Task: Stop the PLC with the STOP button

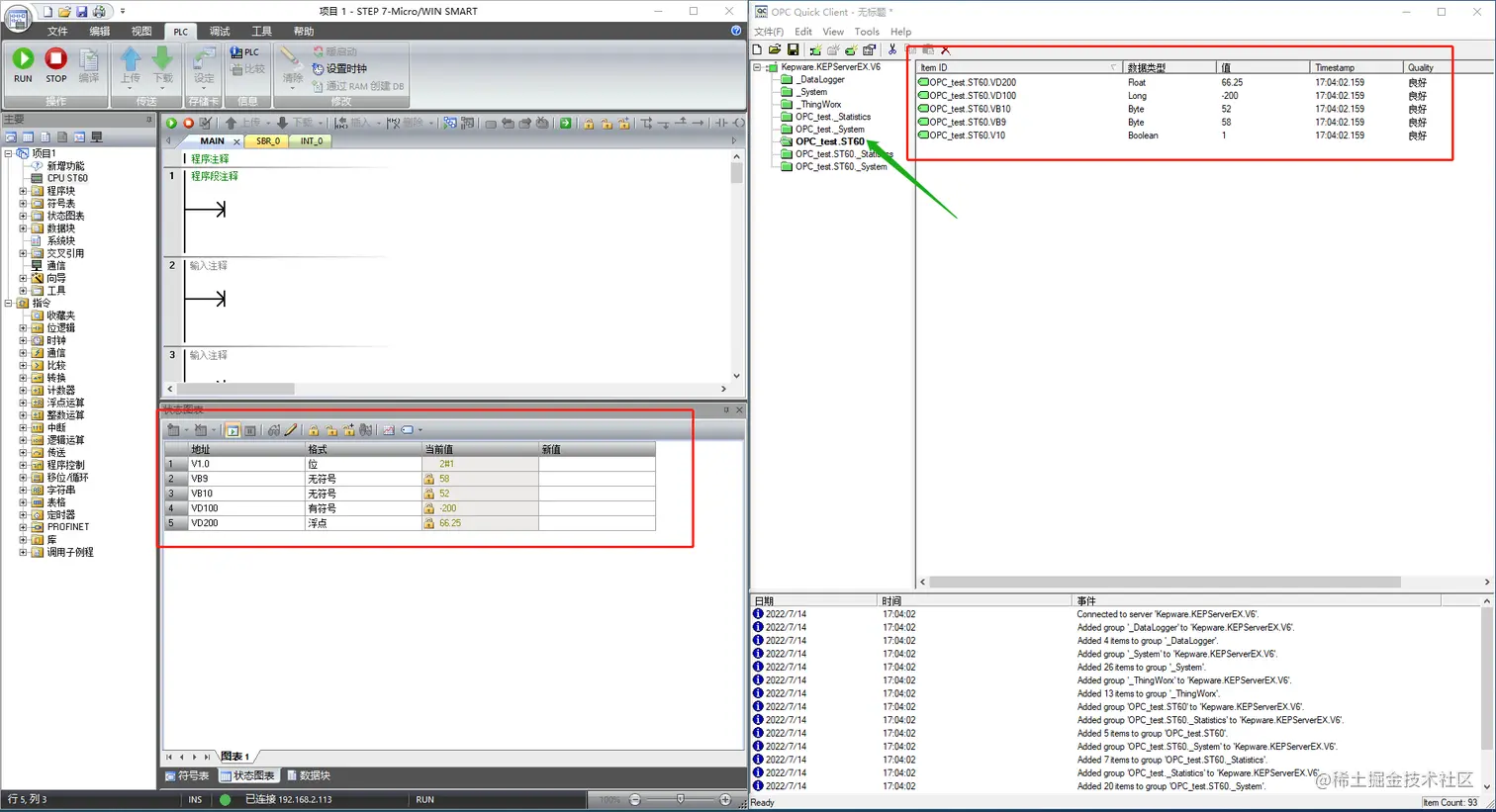Action: point(56,65)
